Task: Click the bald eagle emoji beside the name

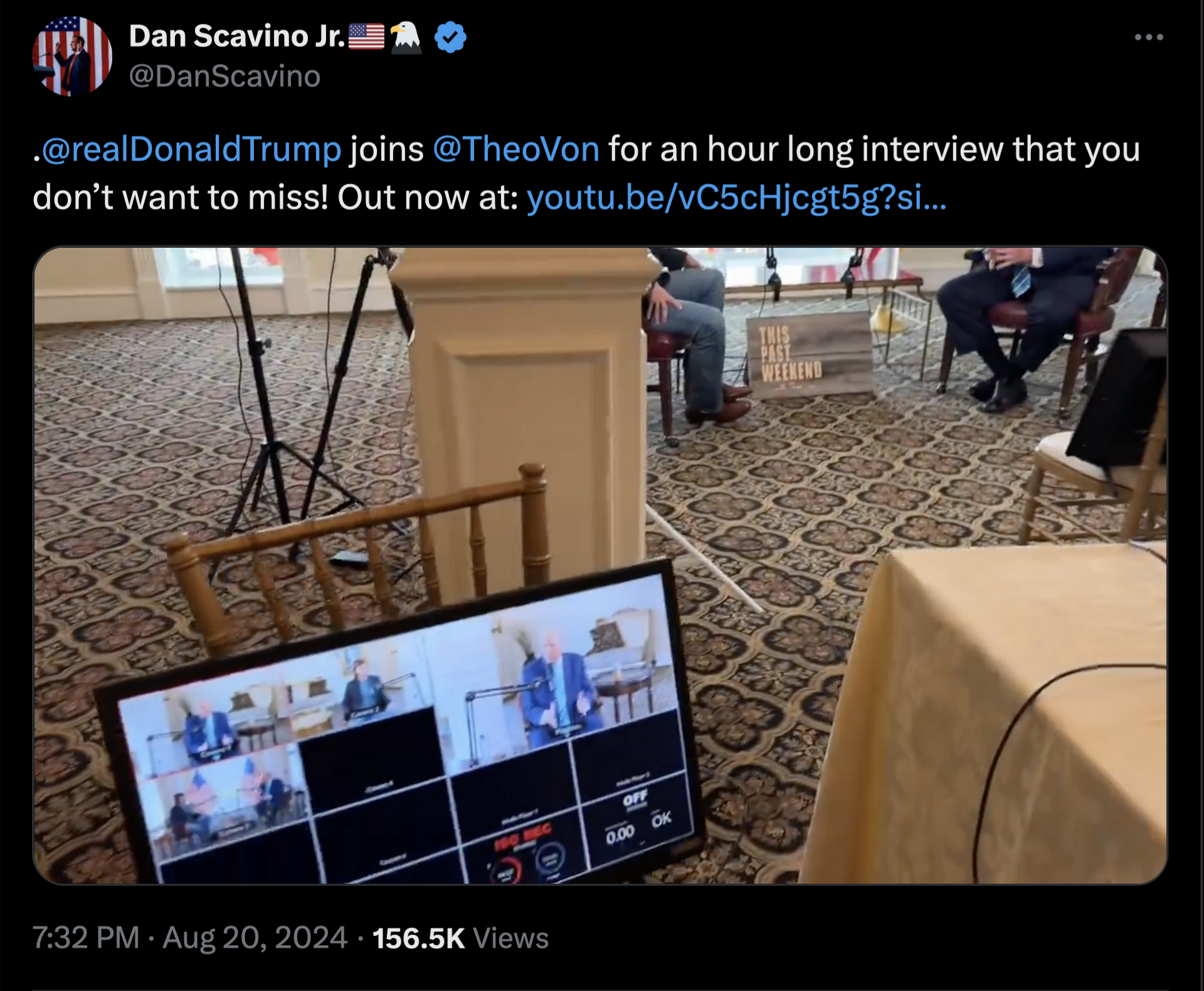Action: coord(406,37)
